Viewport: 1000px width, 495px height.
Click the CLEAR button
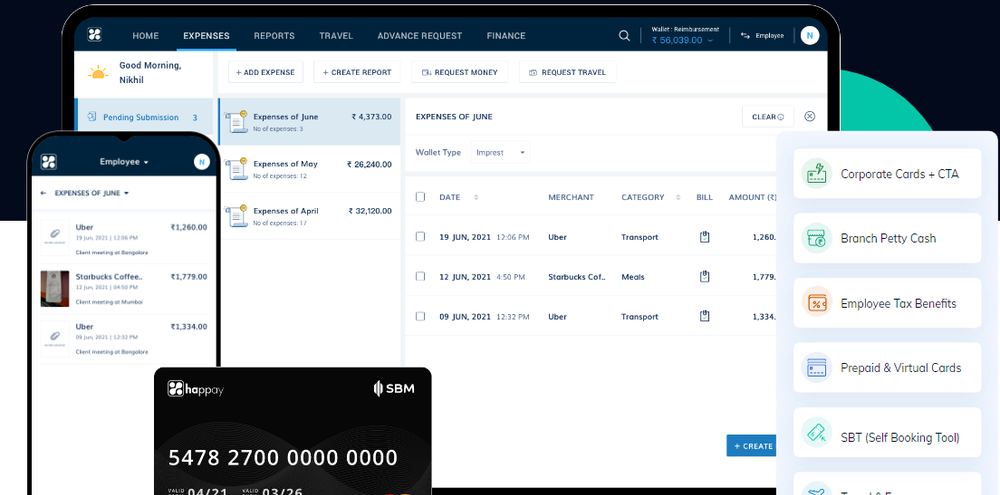coord(768,117)
